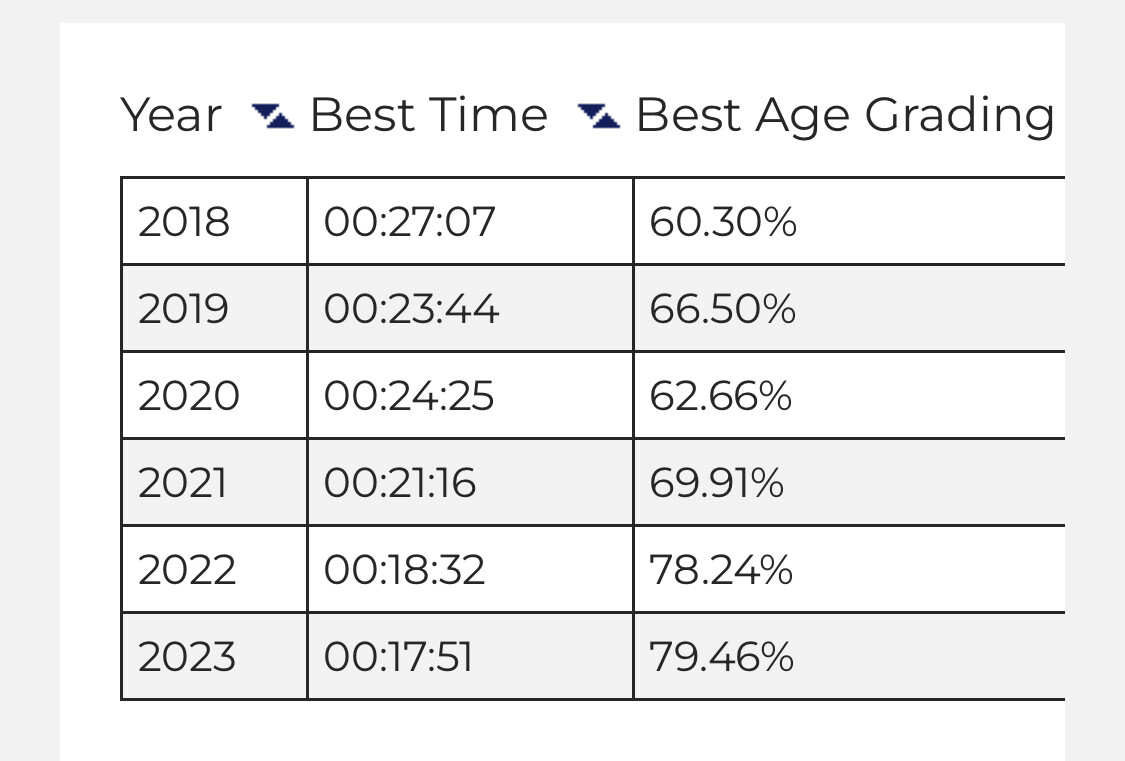Select the 2020 year cell
The image size is (1125, 761).
pos(215,395)
